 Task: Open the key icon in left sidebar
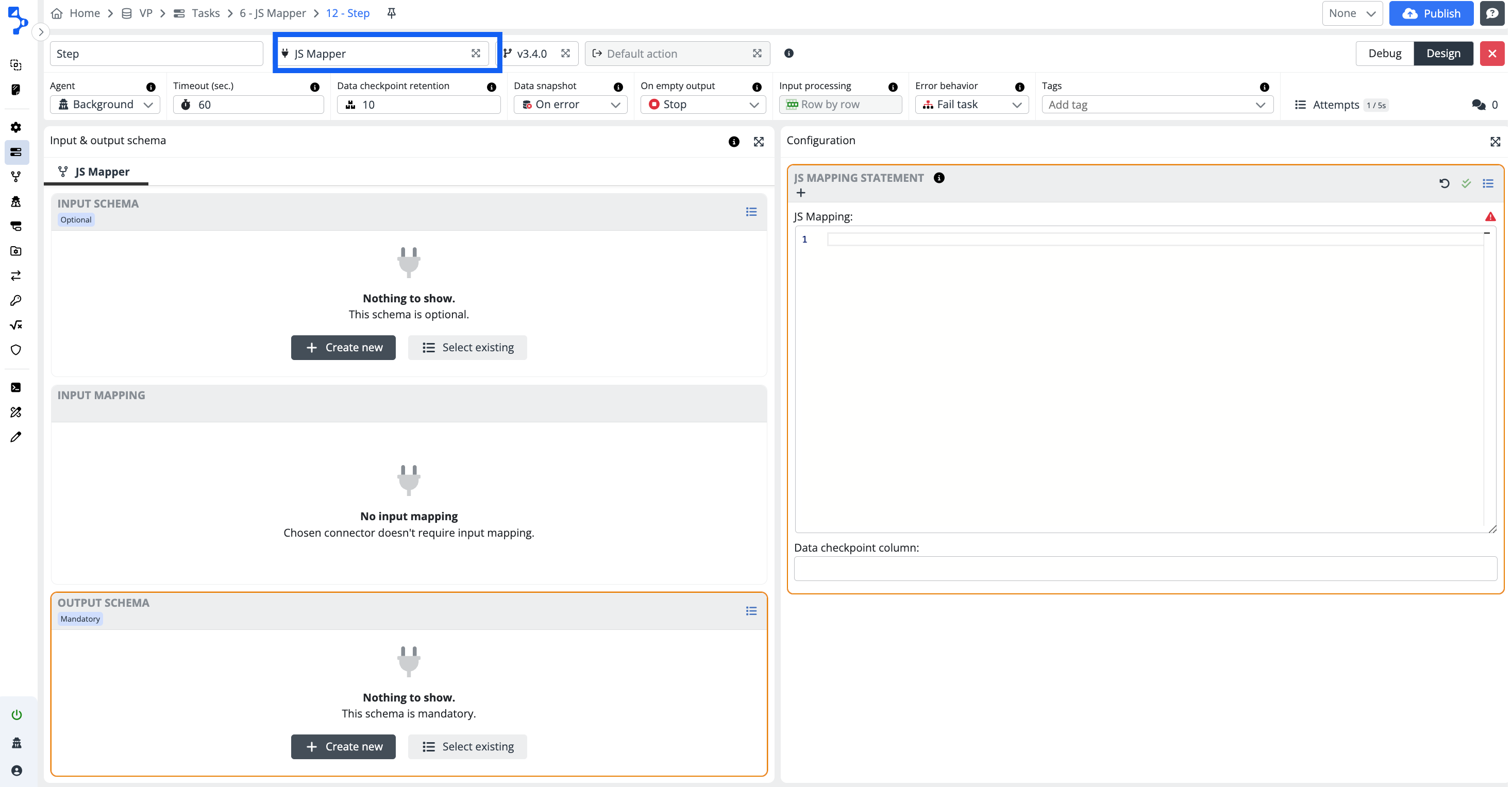pyautogui.click(x=16, y=300)
